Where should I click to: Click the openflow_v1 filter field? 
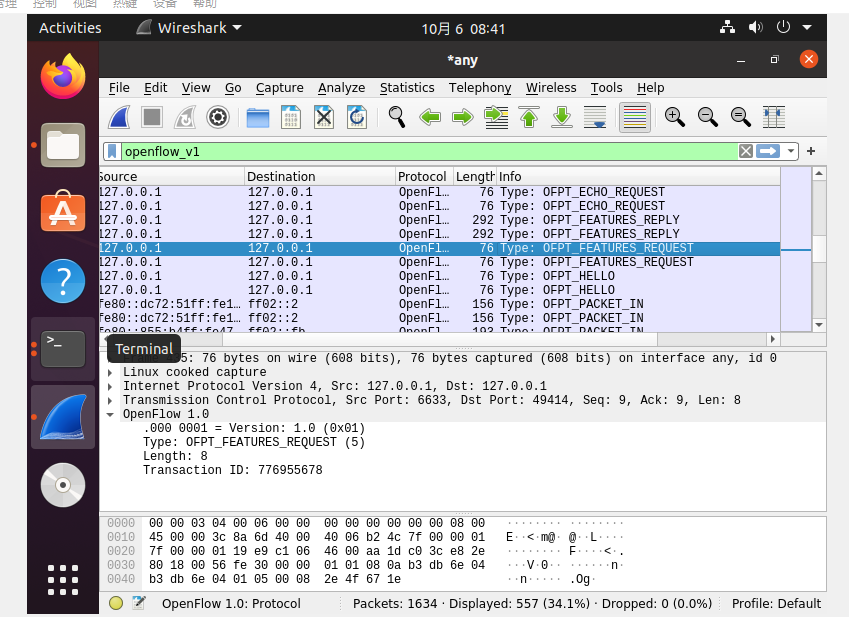click(x=428, y=152)
